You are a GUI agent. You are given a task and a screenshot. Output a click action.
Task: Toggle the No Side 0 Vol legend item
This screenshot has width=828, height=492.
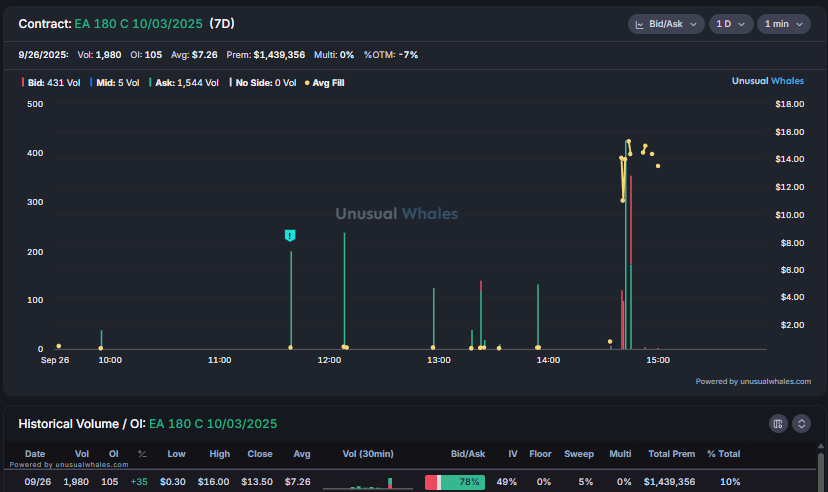pyautogui.click(x=262, y=83)
